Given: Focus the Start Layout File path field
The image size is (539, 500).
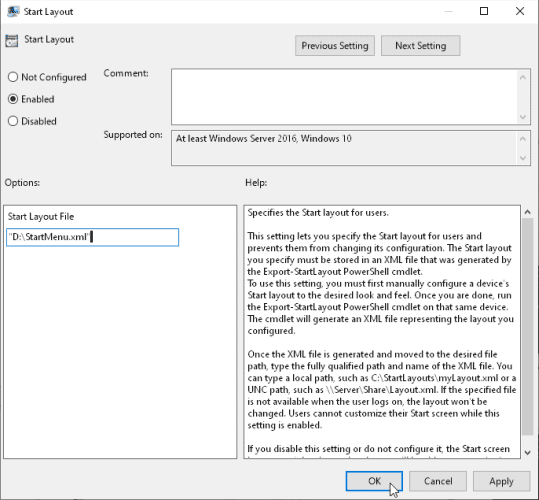Looking at the screenshot, I should (92, 237).
